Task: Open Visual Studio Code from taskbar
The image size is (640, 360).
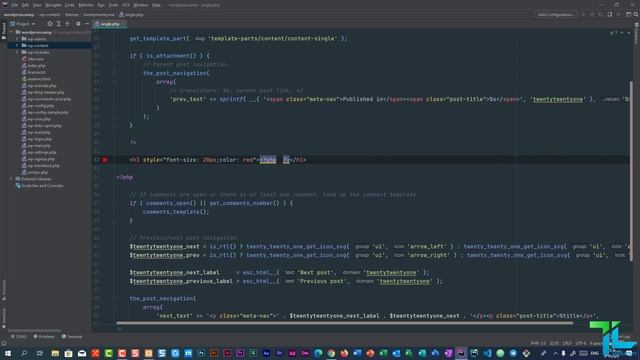Action: pos(487,353)
